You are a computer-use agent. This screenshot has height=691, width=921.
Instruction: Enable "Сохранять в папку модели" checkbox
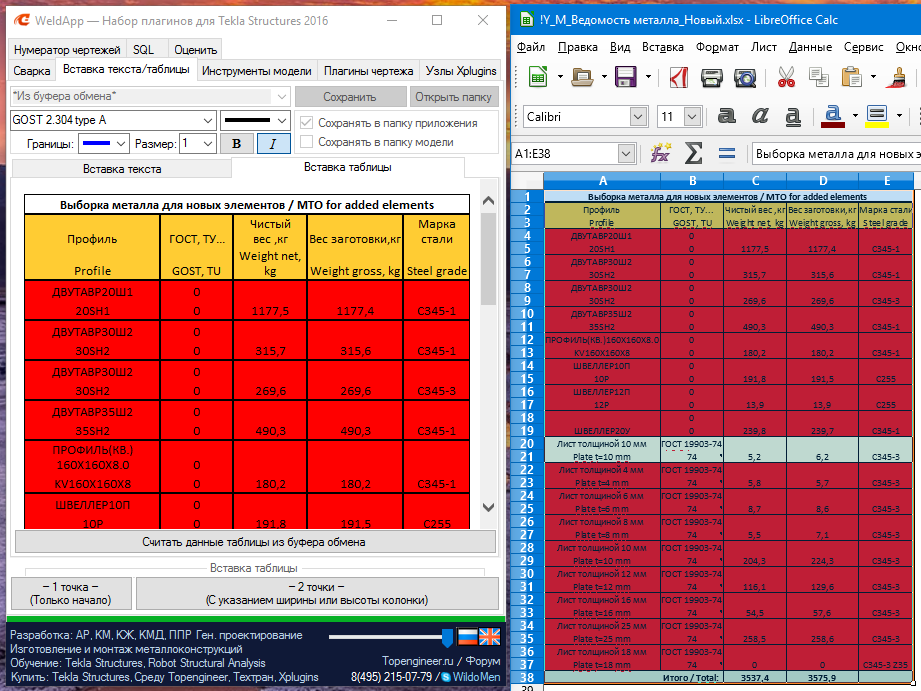click(308, 142)
